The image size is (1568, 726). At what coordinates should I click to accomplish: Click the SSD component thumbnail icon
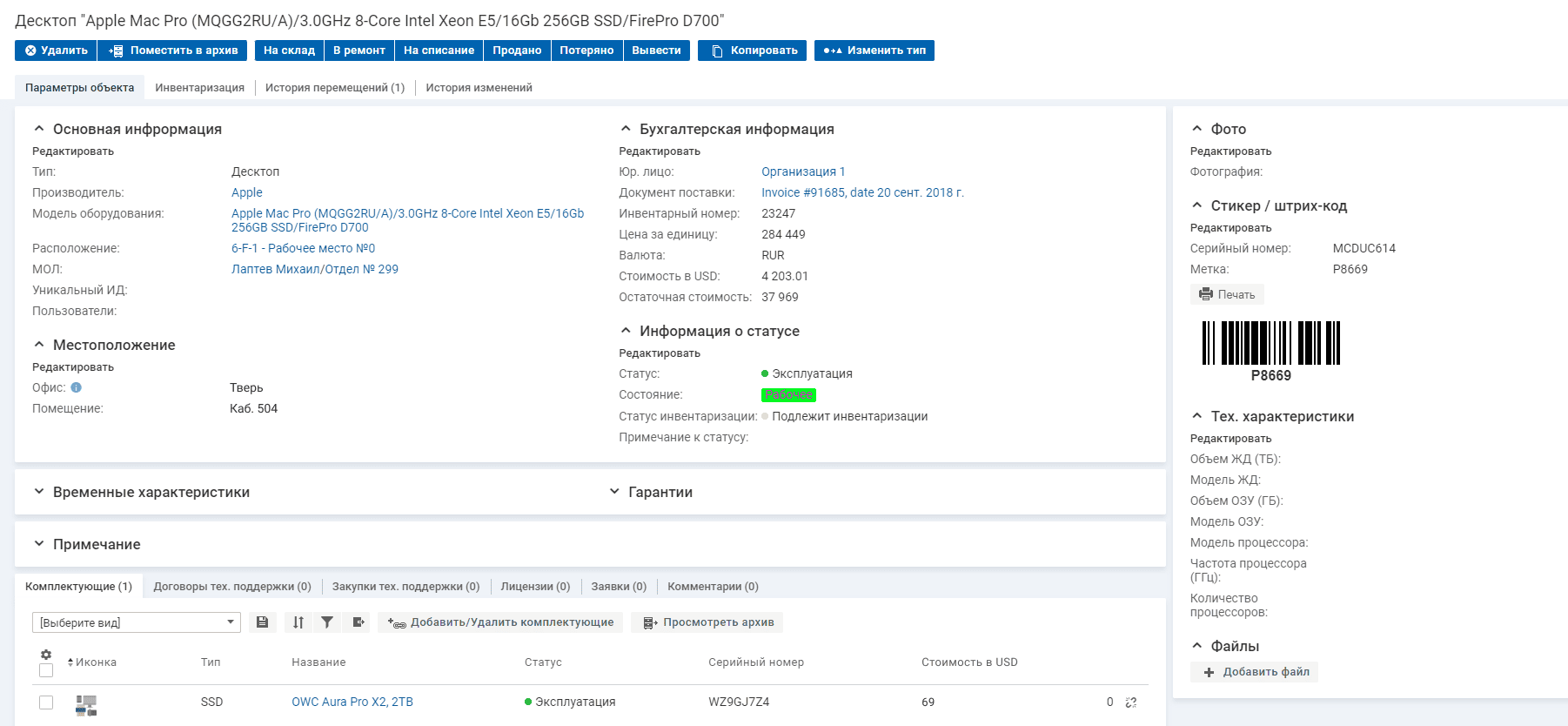point(86,705)
